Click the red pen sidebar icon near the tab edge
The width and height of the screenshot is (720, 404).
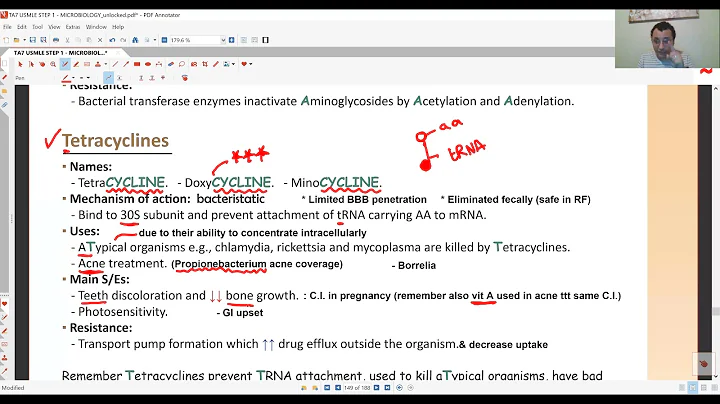tap(5, 77)
